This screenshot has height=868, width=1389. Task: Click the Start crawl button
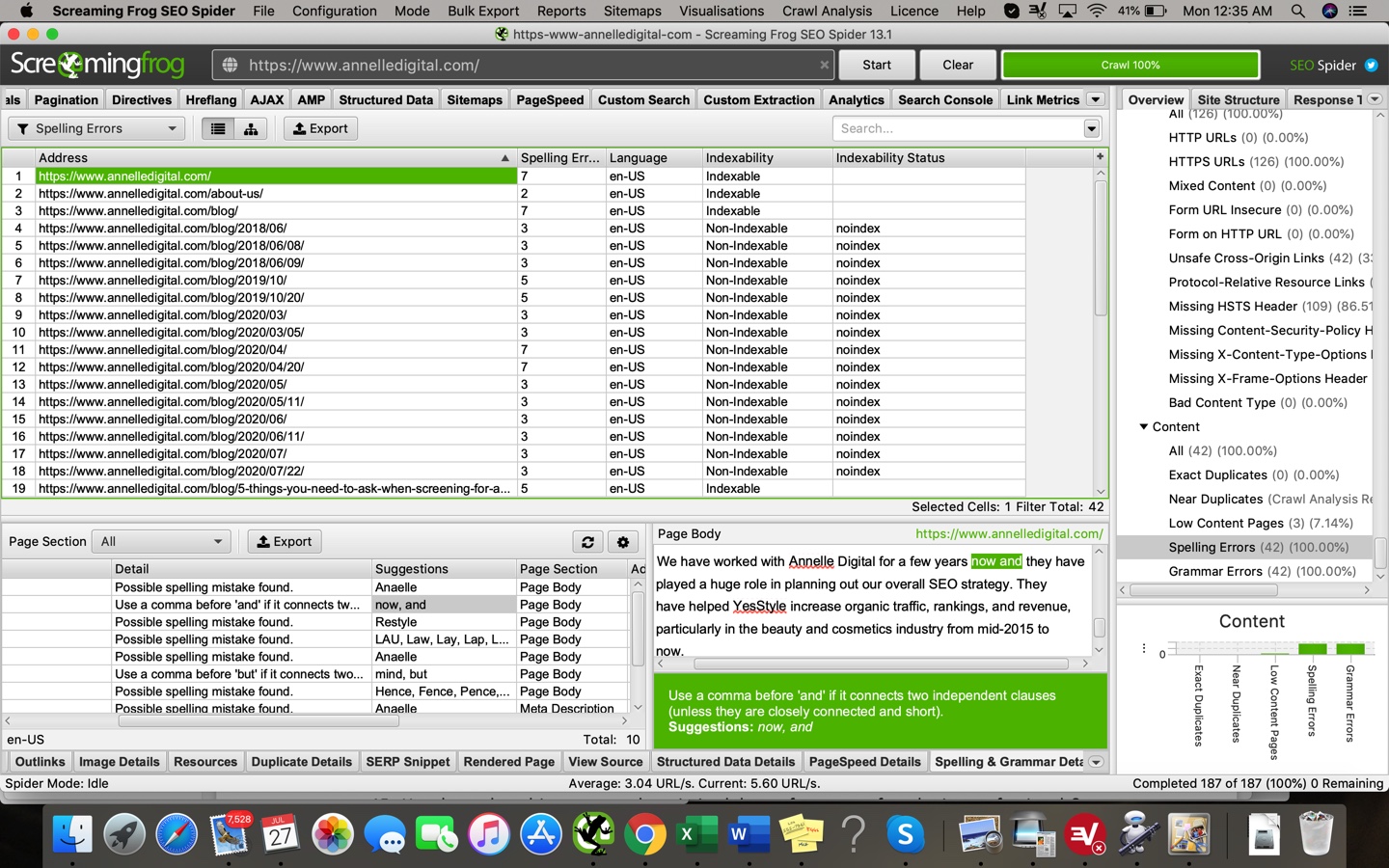pos(877,65)
